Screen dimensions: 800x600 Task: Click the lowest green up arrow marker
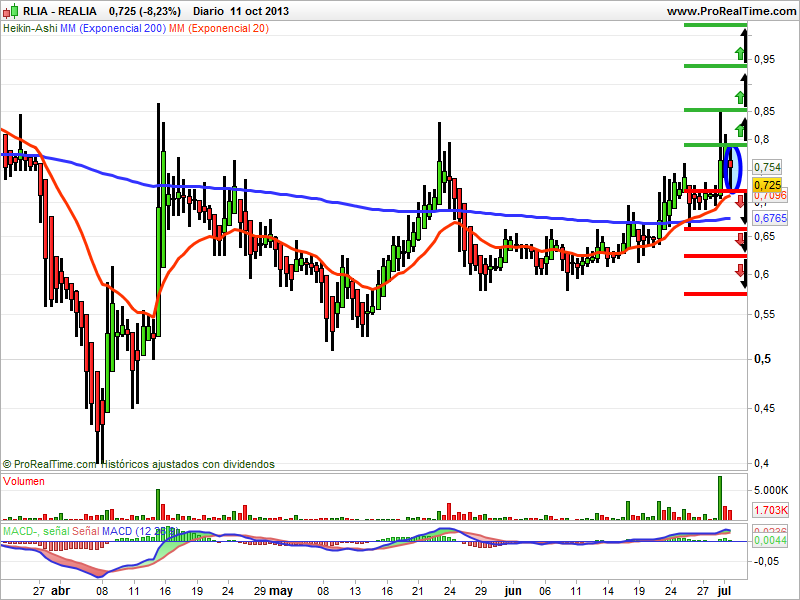pos(740,128)
